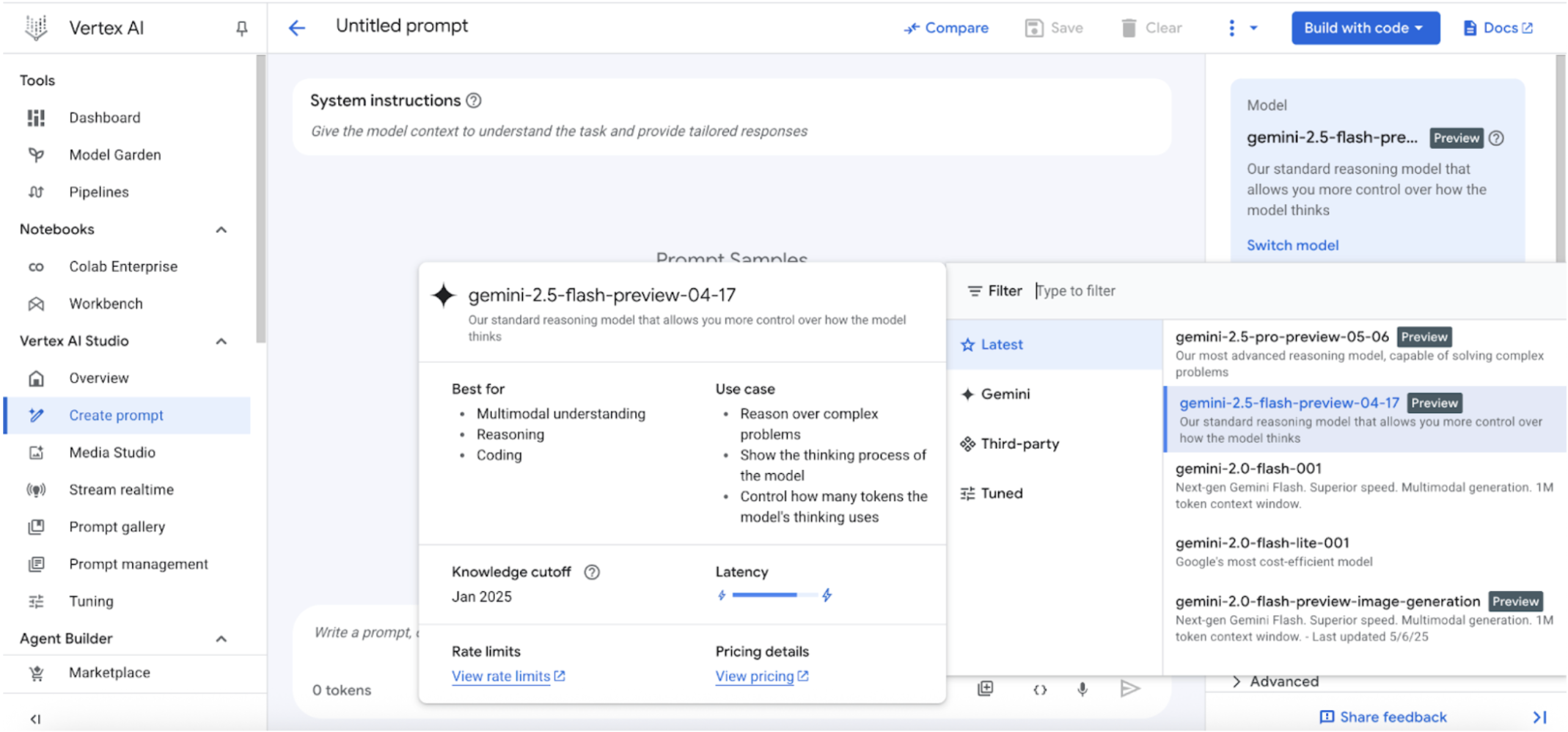The height and width of the screenshot is (732, 1568).
Task: Open Vertex AI Studio Overview
Action: point(99,378)
